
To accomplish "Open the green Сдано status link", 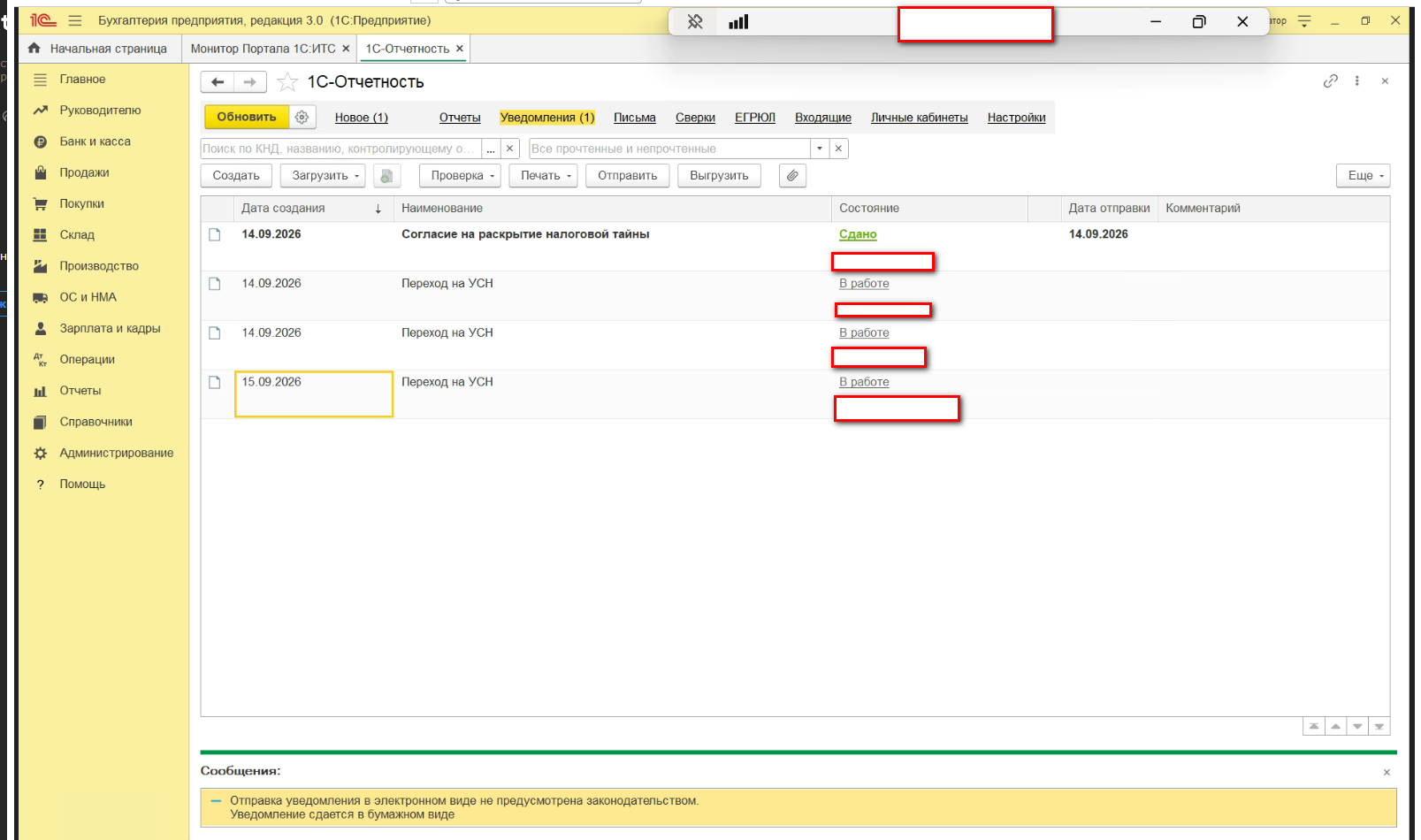I will (858, 234).
